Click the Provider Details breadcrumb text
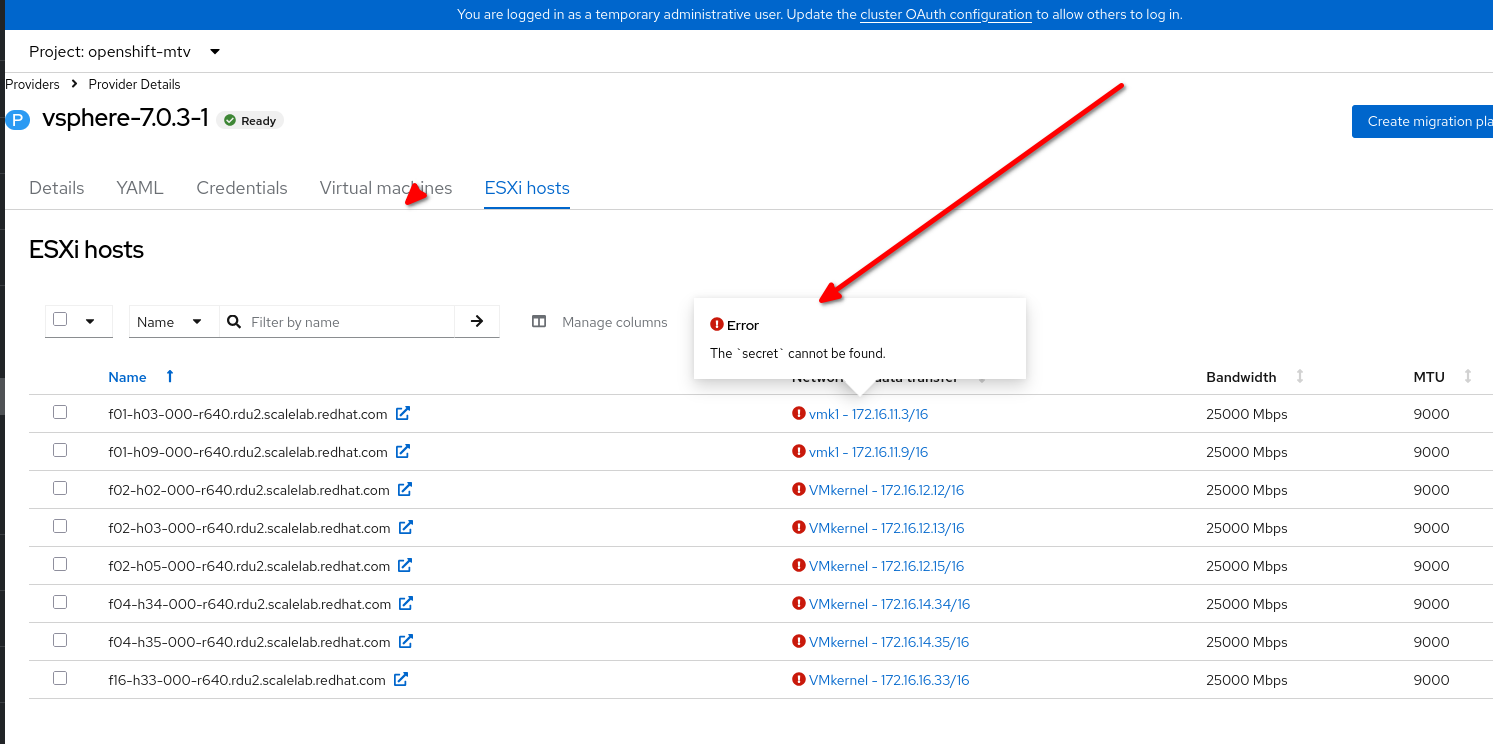The width and height of the screenshot is (1493, 744). [x=135, y=85]
